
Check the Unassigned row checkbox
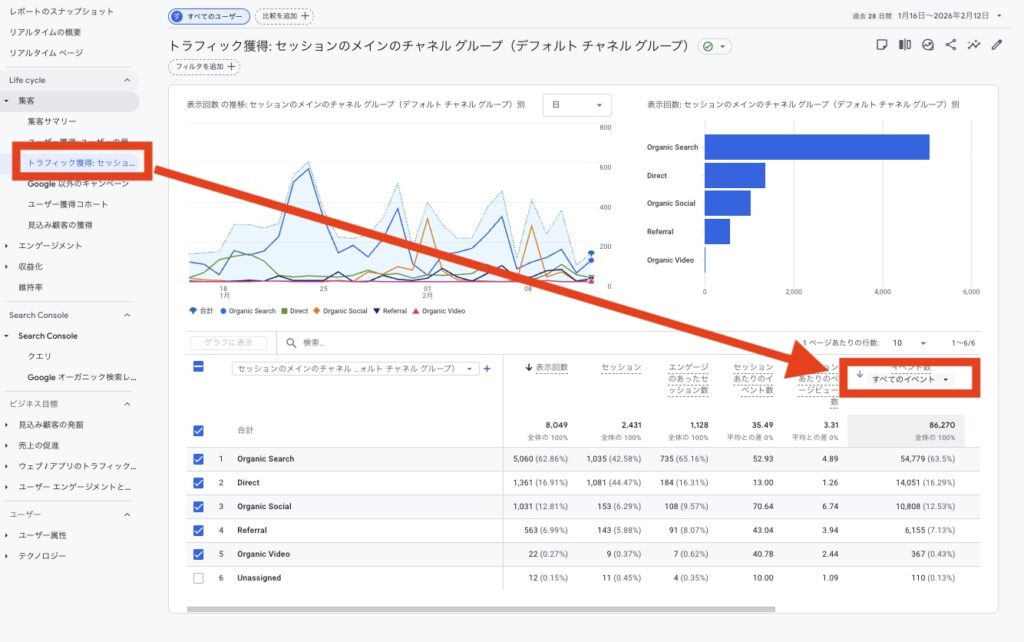pos(198,578)
